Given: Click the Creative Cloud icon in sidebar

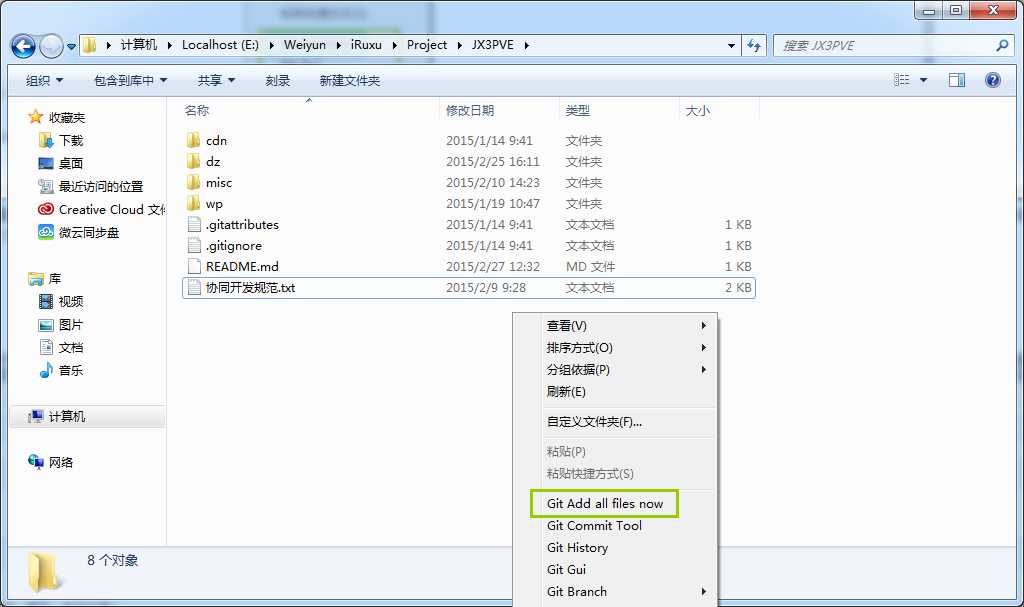Looking at the screenshot, I should tap(46, 209).
